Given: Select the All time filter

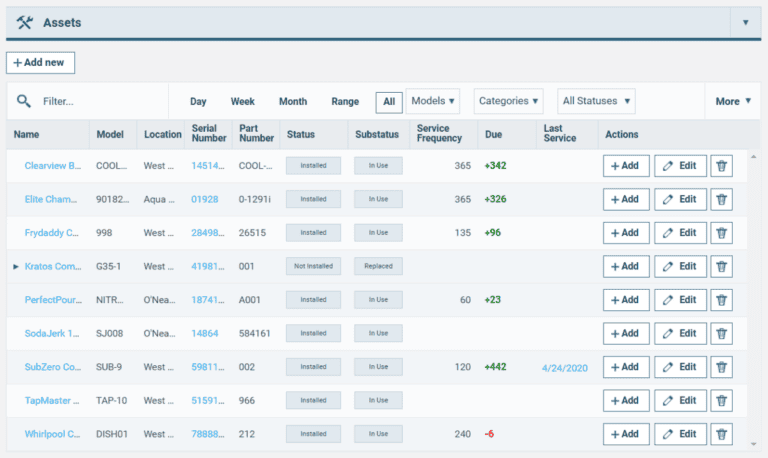Looking at the screenshot, I should tap(389, 101).
